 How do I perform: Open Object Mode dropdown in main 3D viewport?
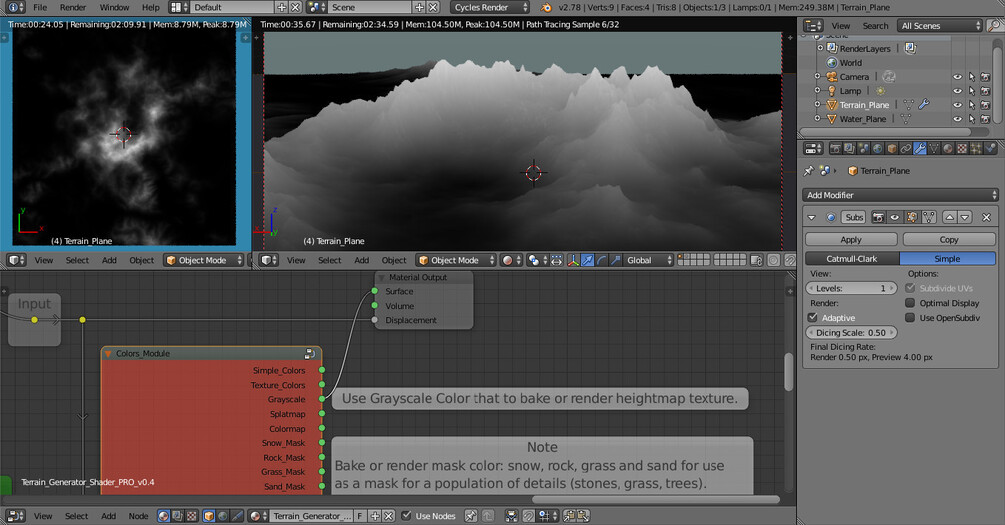click(456, 260)
